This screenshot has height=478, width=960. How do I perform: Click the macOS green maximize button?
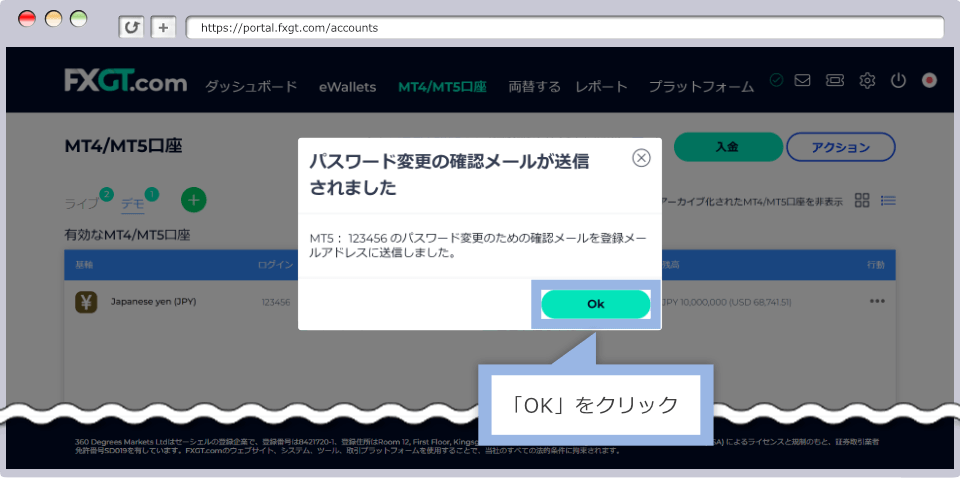coord(79,19)
